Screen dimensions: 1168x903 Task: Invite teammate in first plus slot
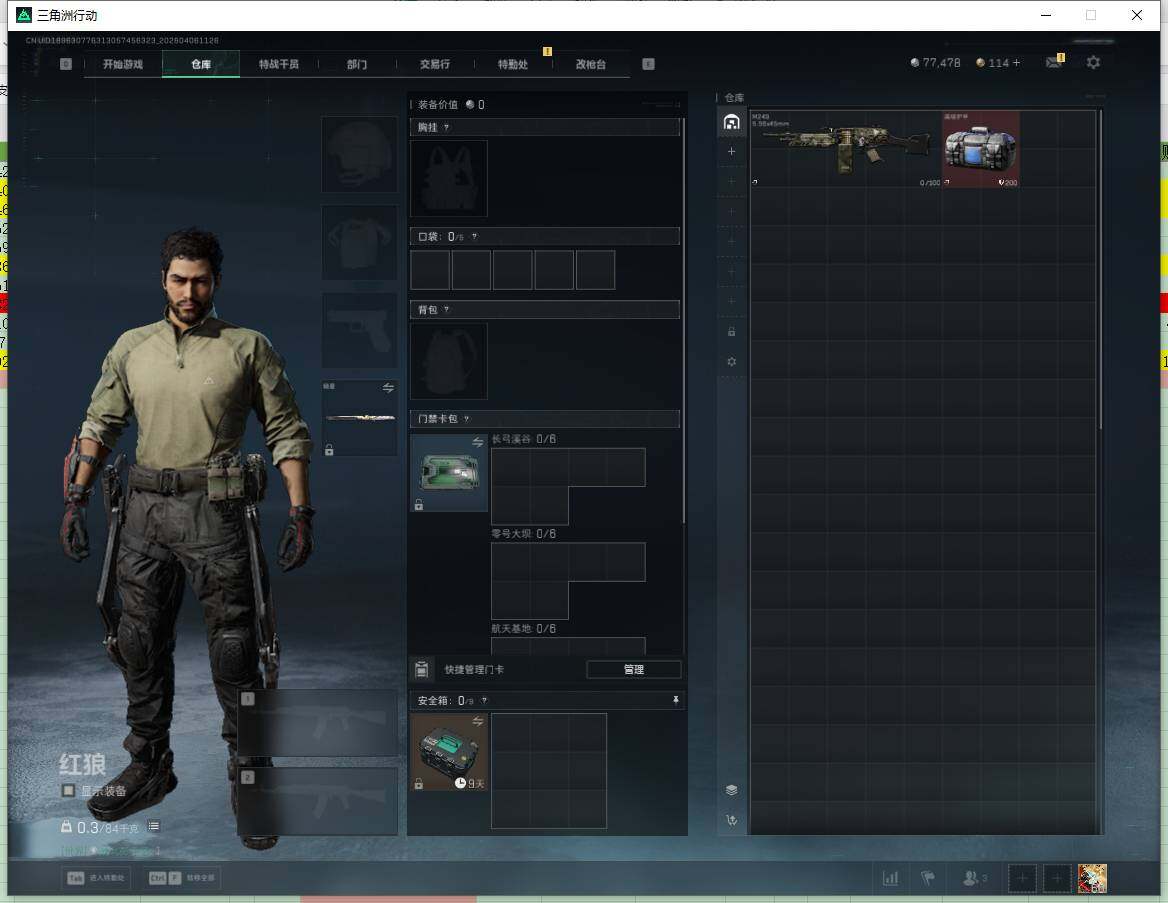pos(1022,878)
